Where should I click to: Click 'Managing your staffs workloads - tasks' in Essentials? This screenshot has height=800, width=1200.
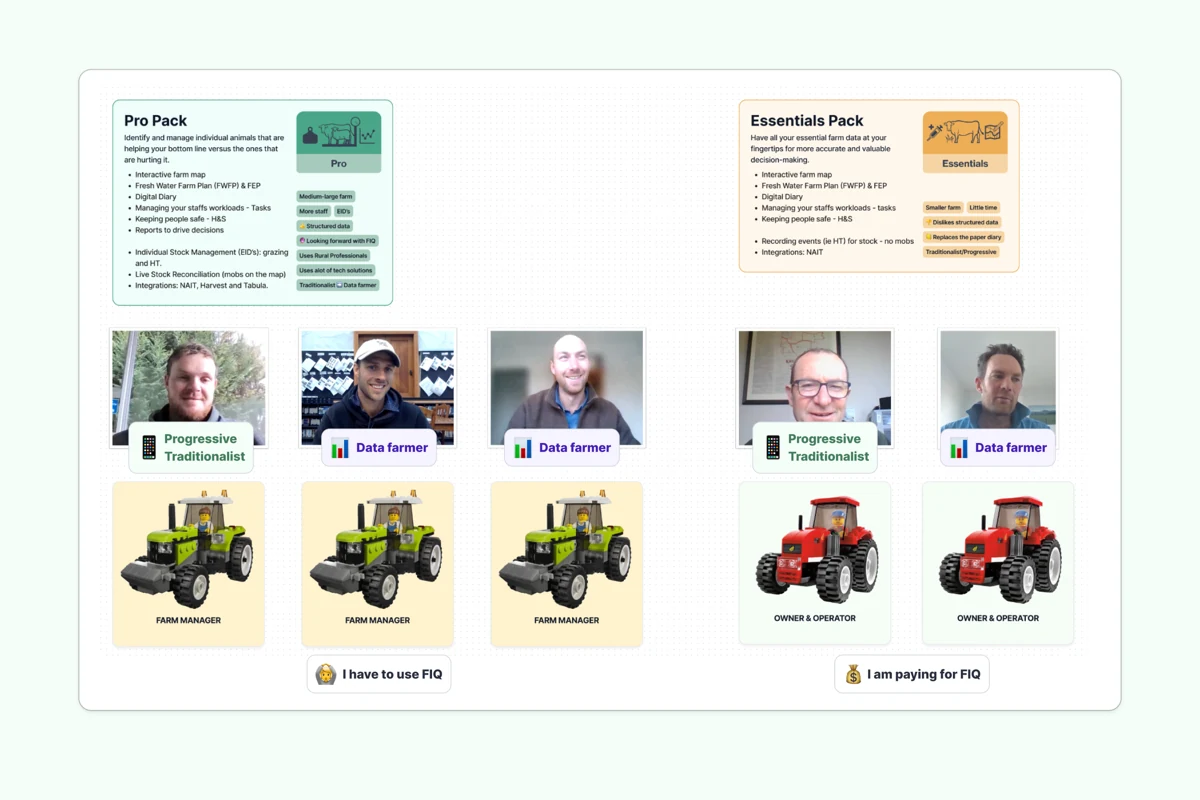(x=829, y=208)
